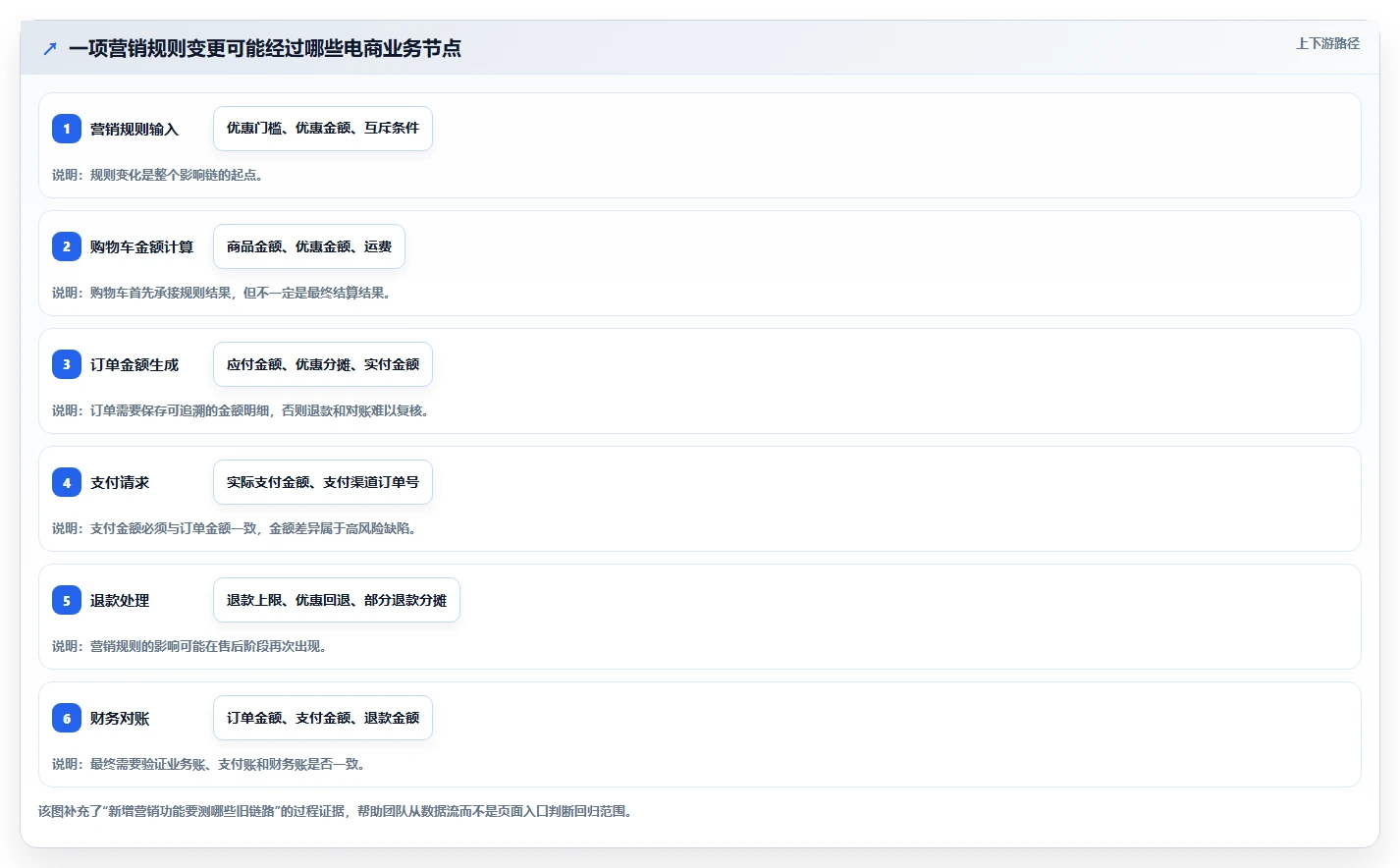Click the 订单金额、支付金额、退款金额 chip

point(323,718)
